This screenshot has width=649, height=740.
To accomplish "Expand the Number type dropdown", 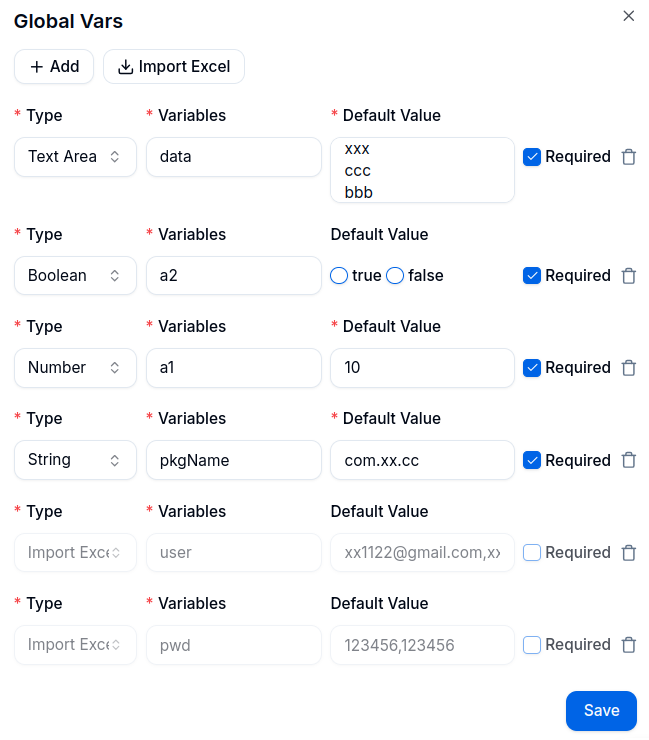I will tap(76, 368).
